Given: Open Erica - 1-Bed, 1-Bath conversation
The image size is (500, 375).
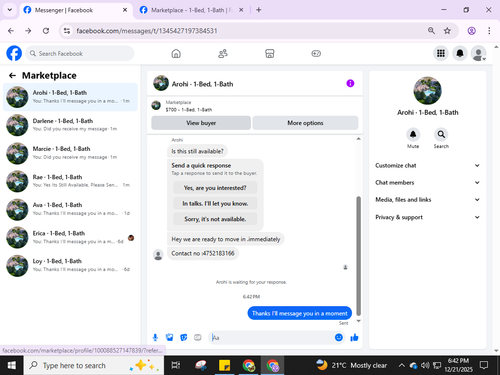Looking at the screenshot, I should tap(70, 237).
